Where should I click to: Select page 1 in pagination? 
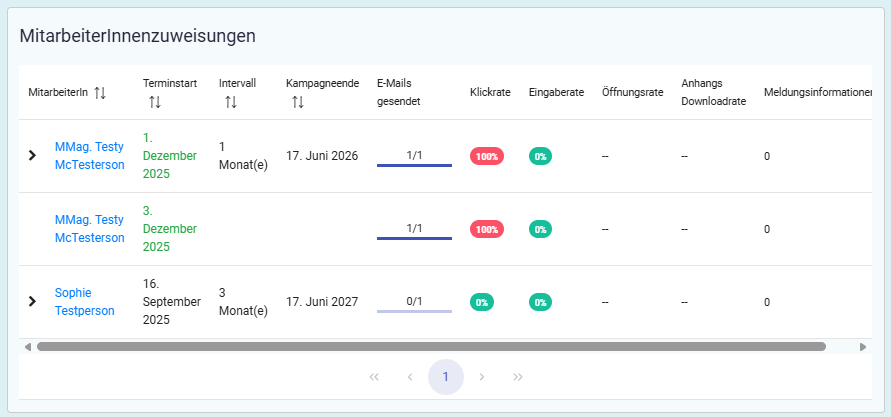446,377
